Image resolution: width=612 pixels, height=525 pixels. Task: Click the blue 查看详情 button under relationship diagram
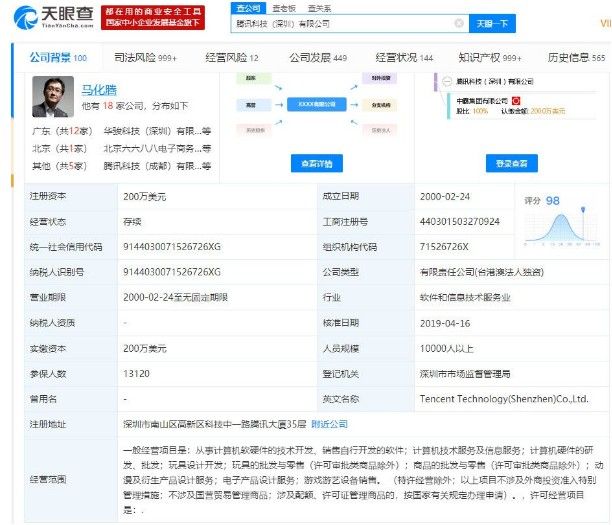[317, 163]
